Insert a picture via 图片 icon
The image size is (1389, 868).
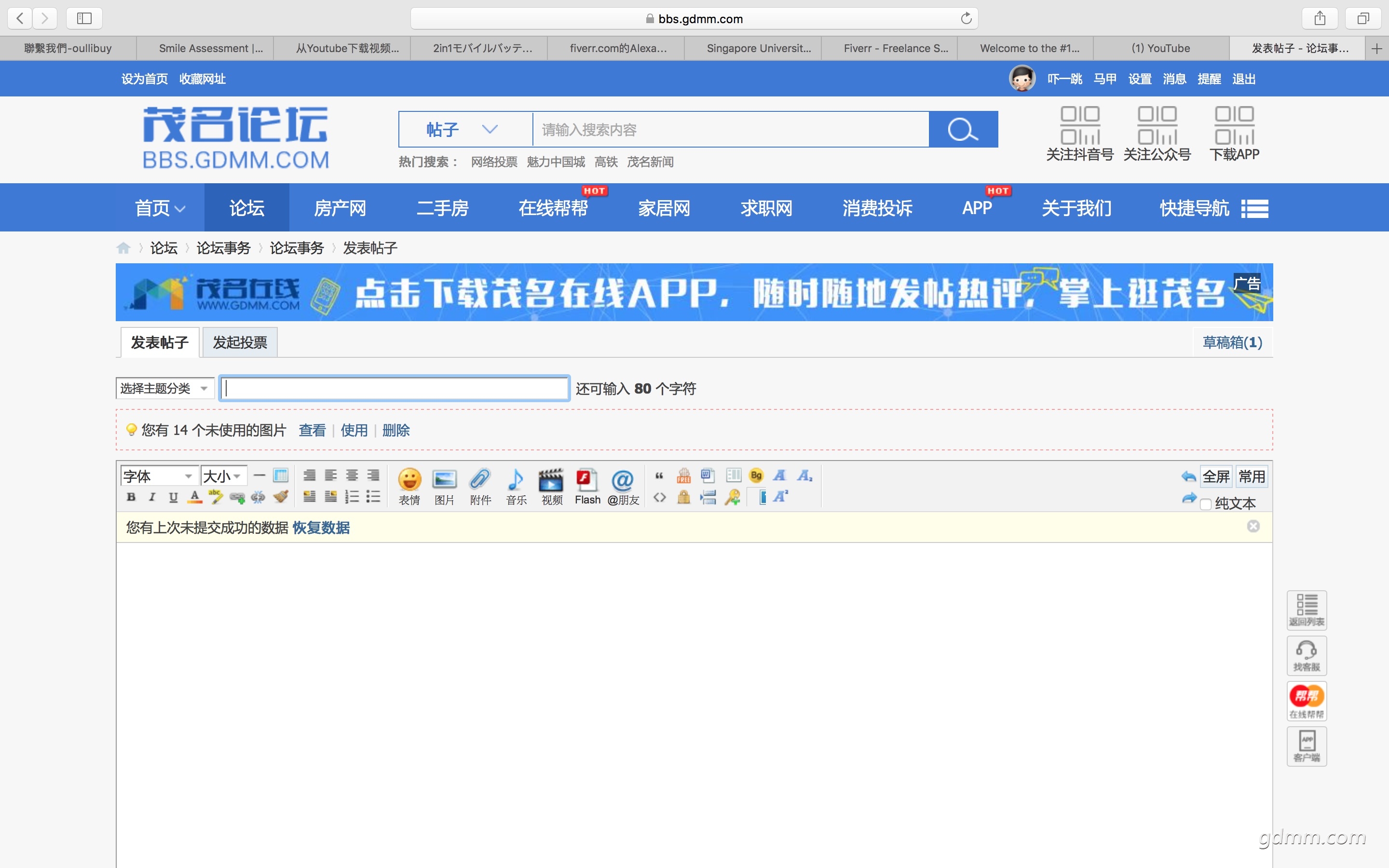pyautogui.click(x=444, y=486)
